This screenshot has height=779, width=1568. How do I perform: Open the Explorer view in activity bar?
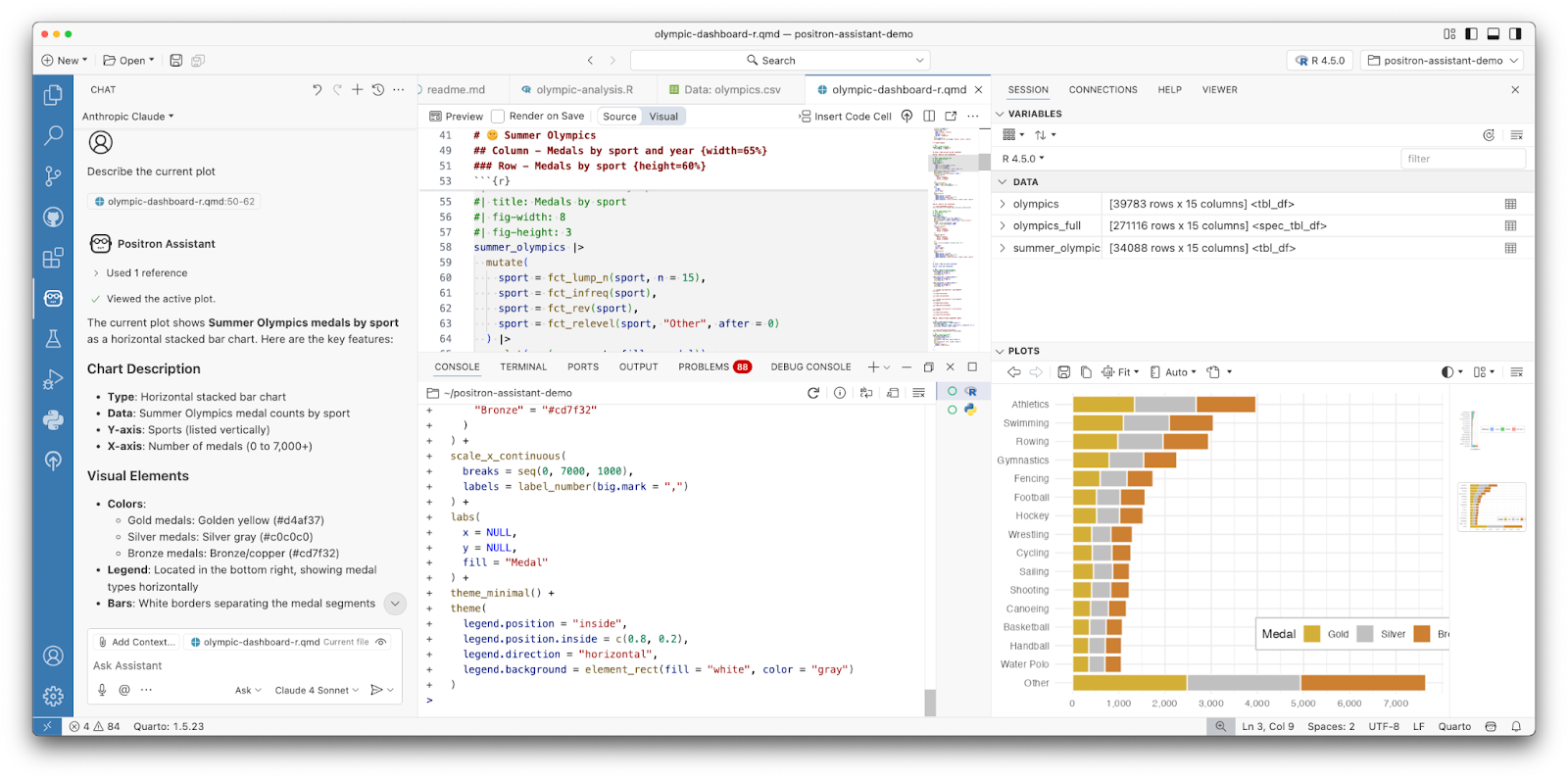53,95
